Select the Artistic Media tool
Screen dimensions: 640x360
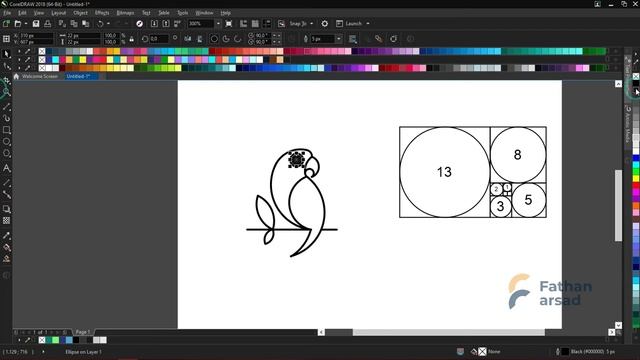tap(7, 118)
